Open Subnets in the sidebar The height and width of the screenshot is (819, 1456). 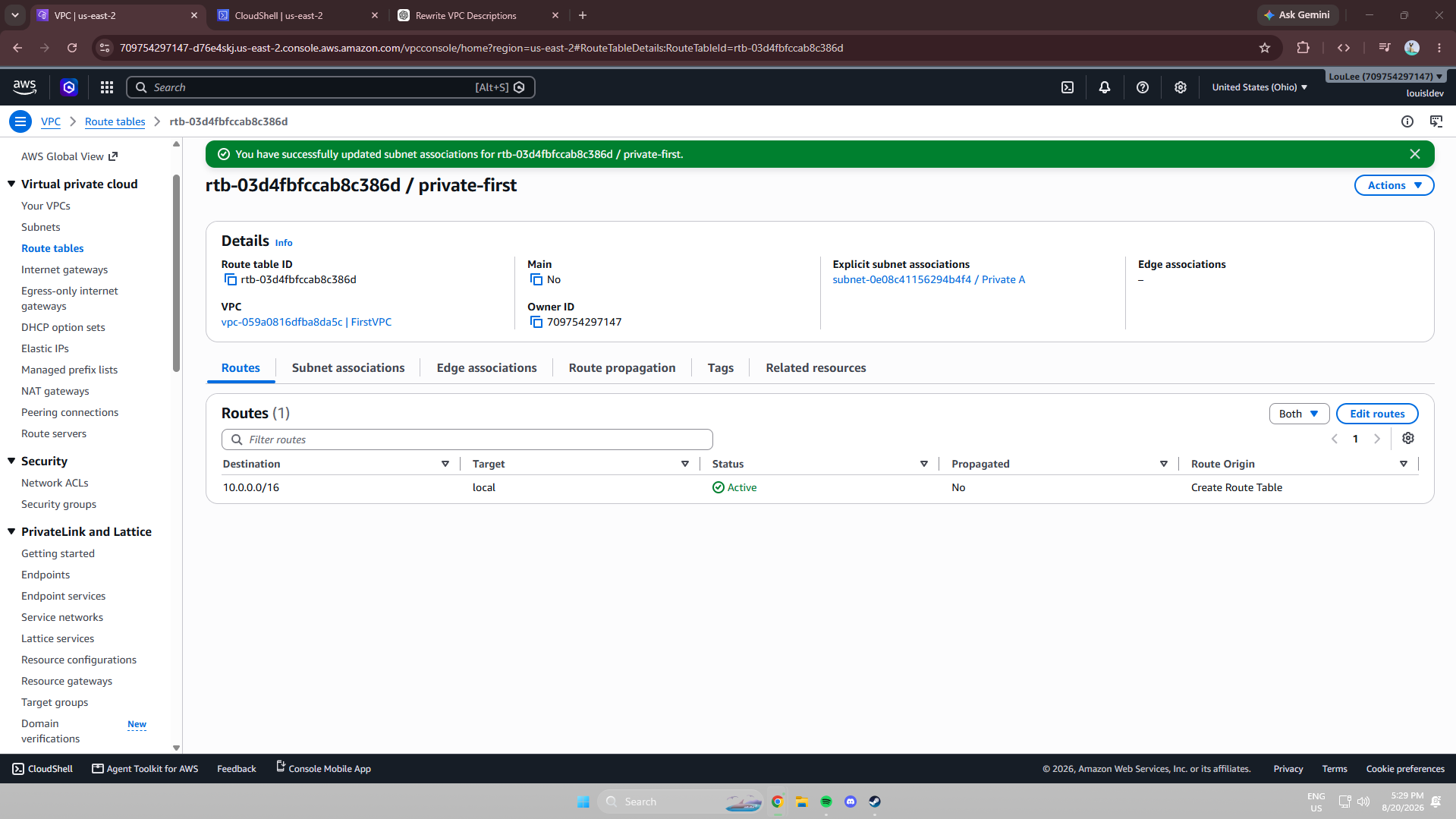click(41, 227)
